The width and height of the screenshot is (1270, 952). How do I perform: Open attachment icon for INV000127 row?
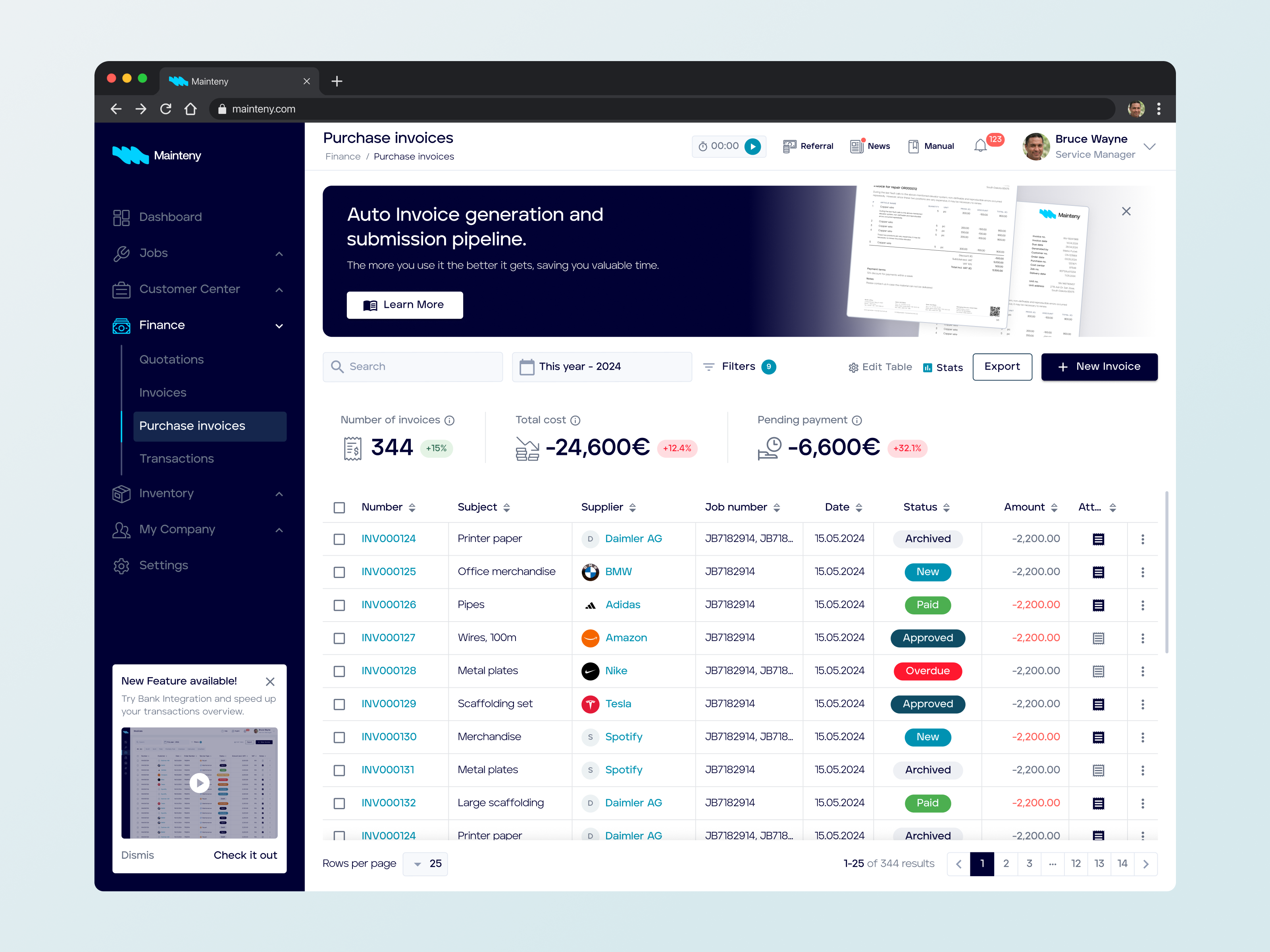1098,638
